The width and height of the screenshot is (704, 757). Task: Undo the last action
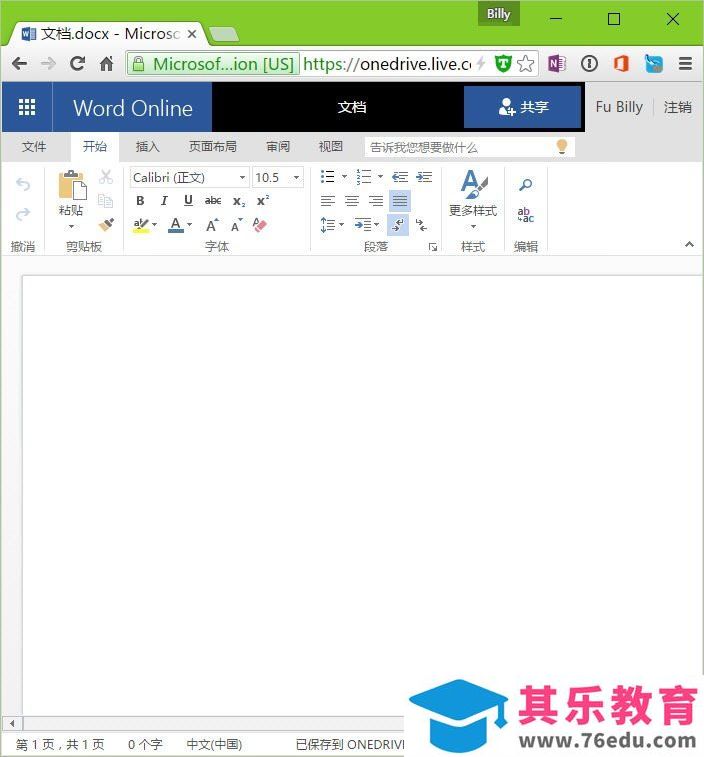pyautogui.click(x=23, y=184)
